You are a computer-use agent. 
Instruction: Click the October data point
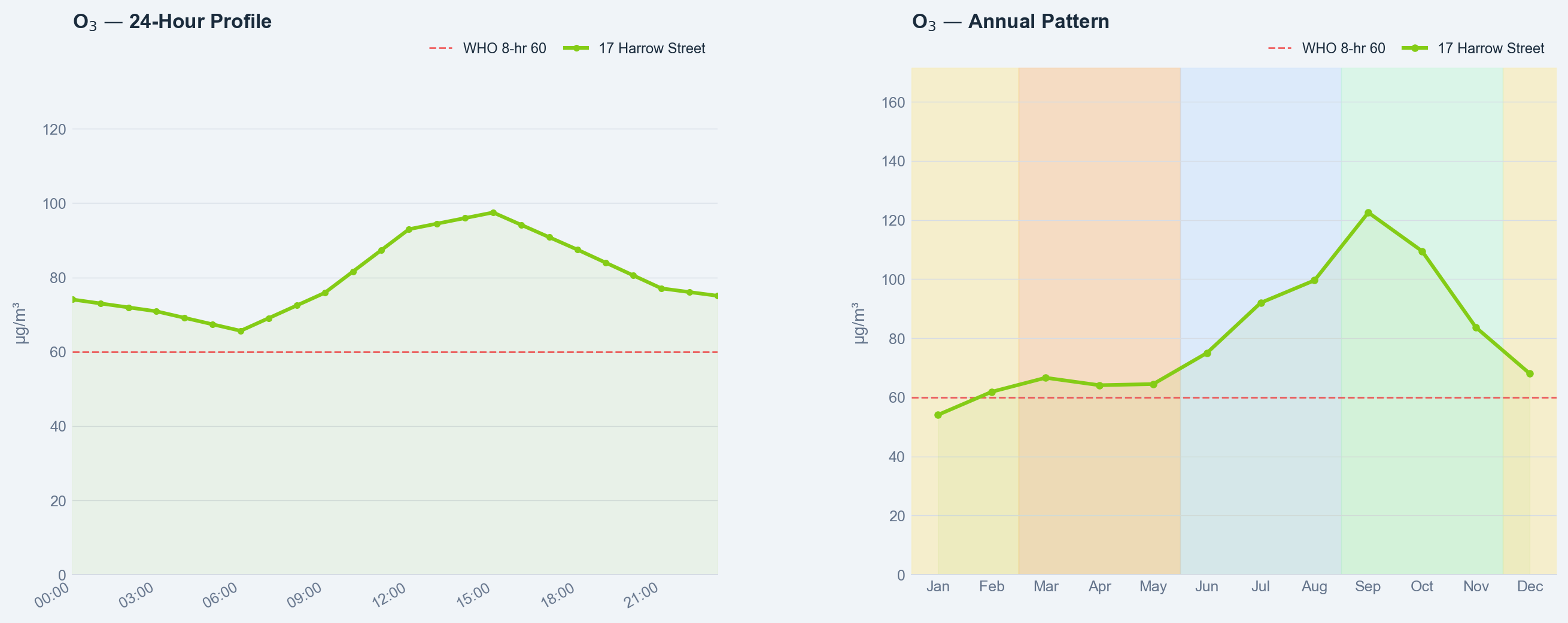(1422, 251)
